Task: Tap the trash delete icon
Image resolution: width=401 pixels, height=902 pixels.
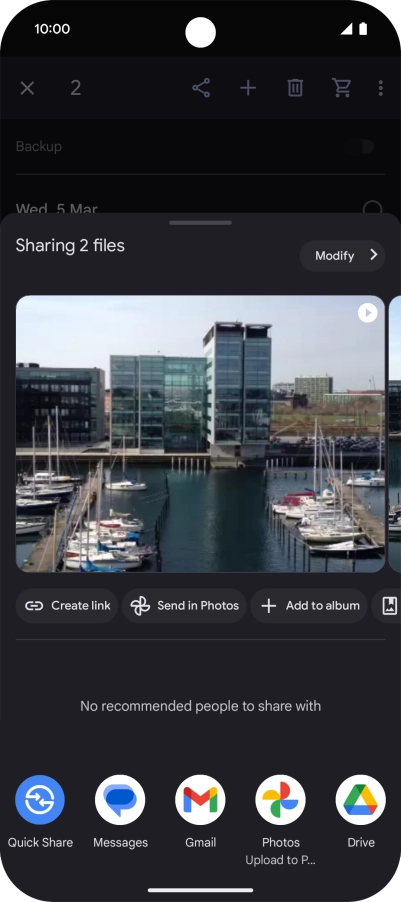Action: pyautogui.click(x=295, y=88)
